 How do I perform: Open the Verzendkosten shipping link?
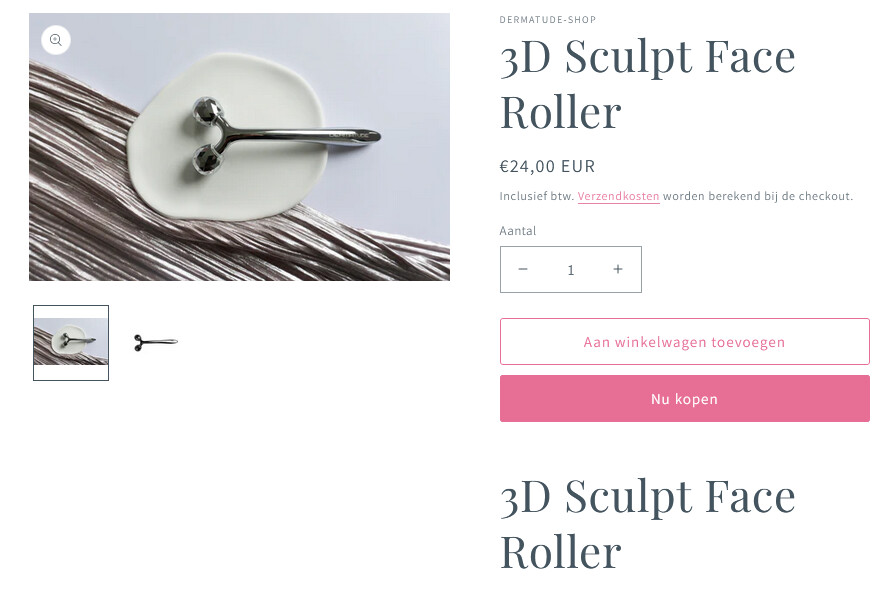point(618,196)
